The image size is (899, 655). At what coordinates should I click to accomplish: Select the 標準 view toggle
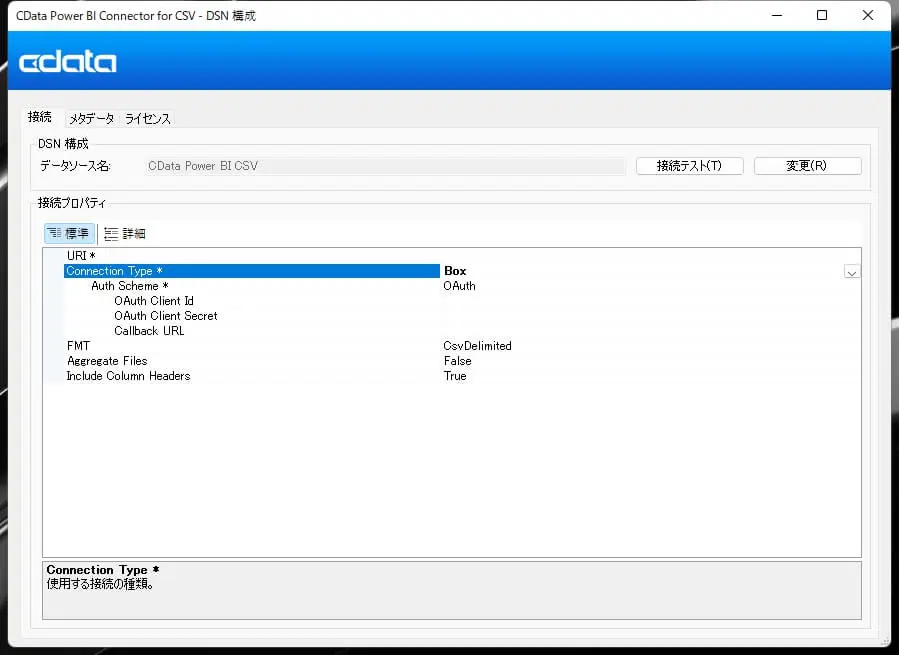(x=69, y=233)
